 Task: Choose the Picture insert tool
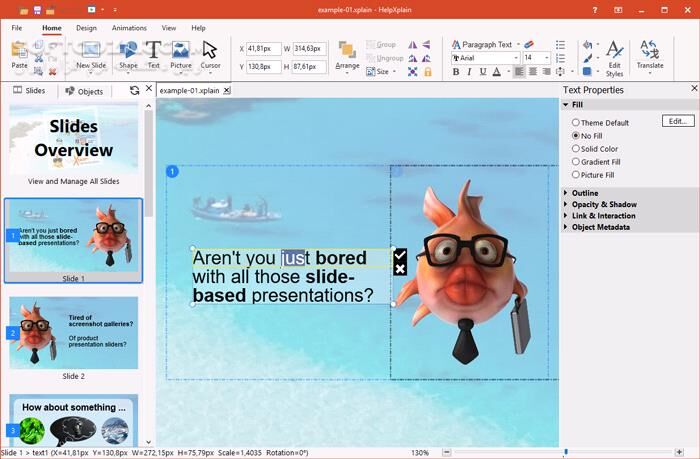[x=180, y=54]
